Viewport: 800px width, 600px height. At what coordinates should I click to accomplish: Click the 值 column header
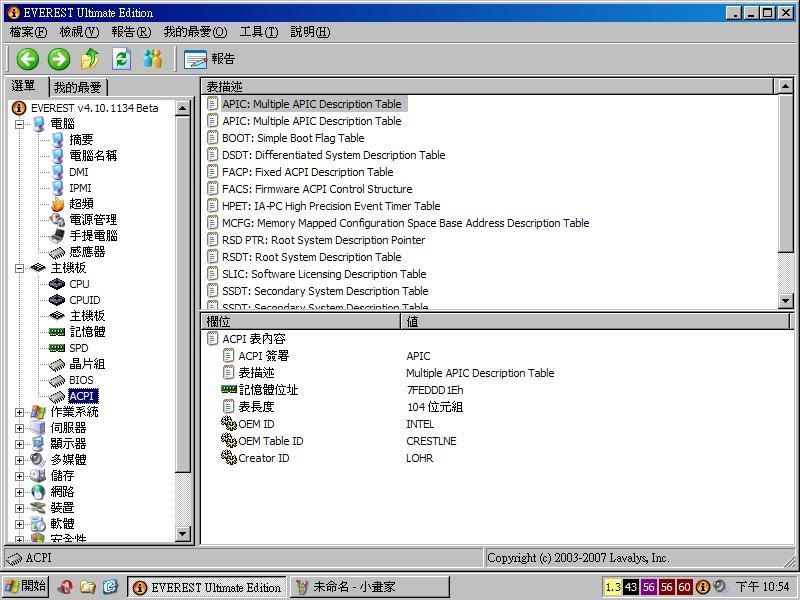point(595,321)
